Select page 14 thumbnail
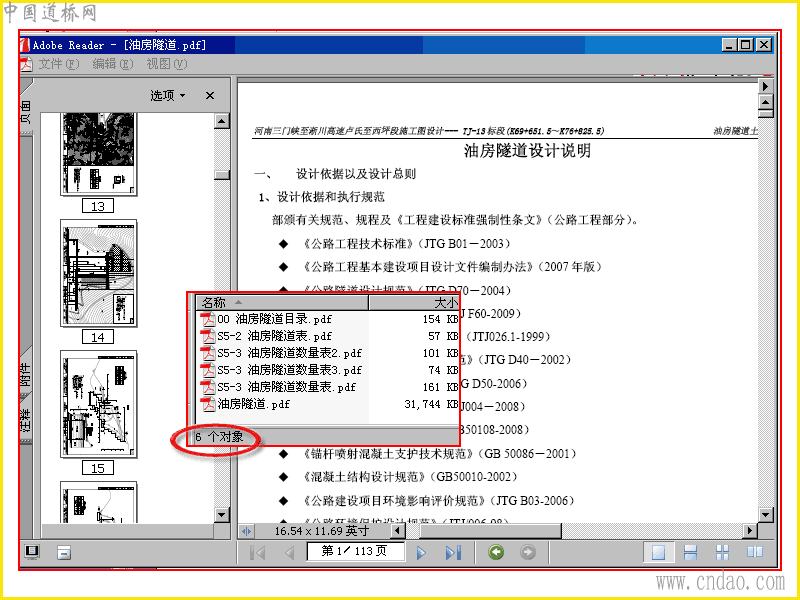The width and height of the screenshot is (800, 600). click(x=98, y=273)
